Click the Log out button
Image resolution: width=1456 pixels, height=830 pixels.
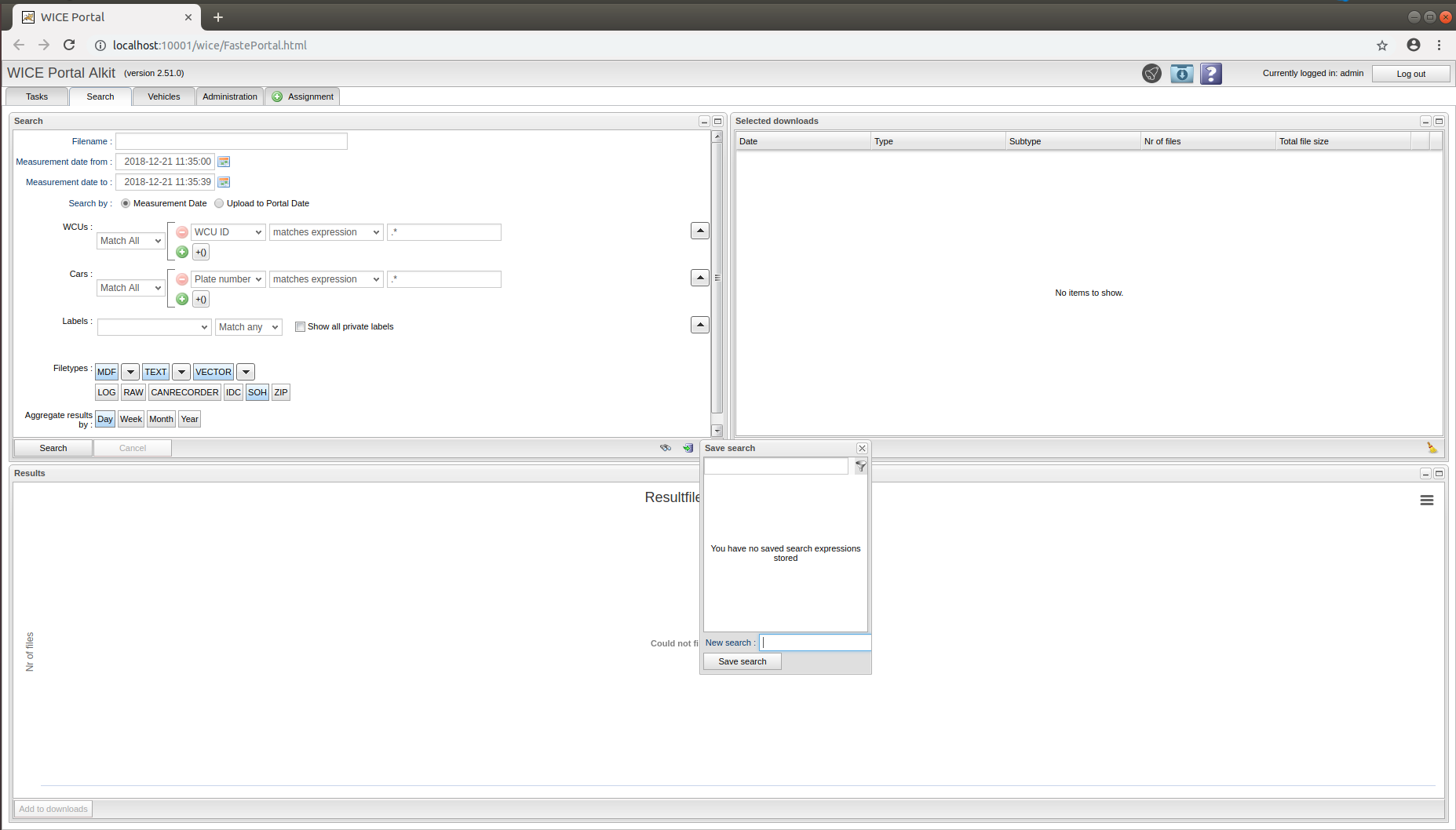(1410, 74)
